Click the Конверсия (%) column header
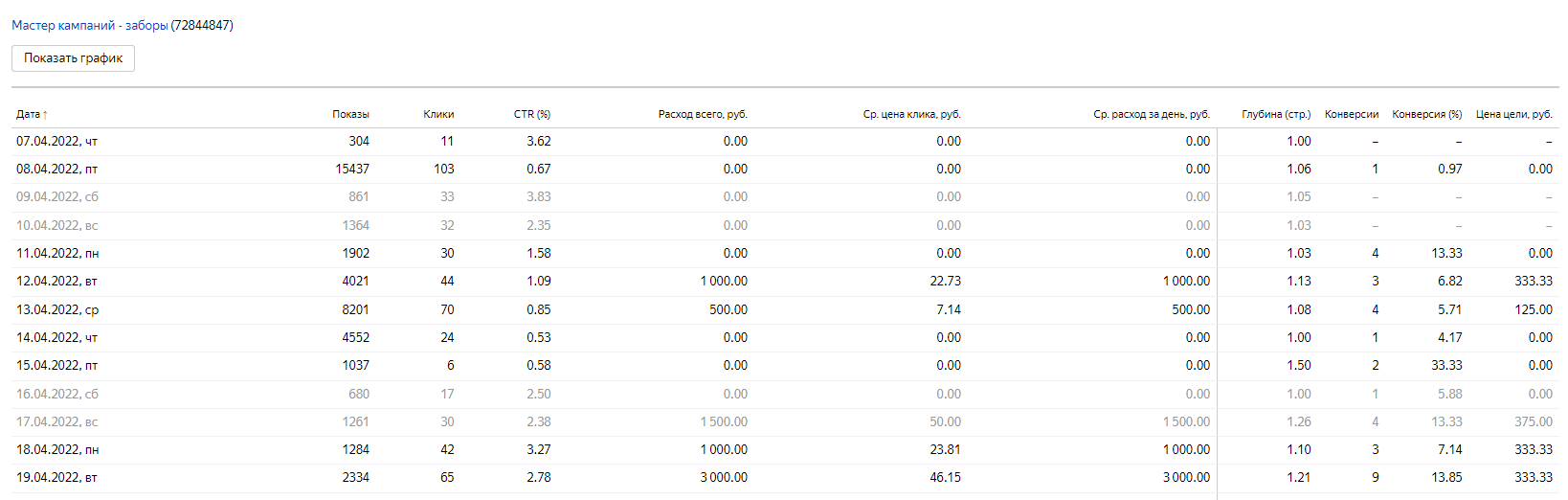 1426,115
